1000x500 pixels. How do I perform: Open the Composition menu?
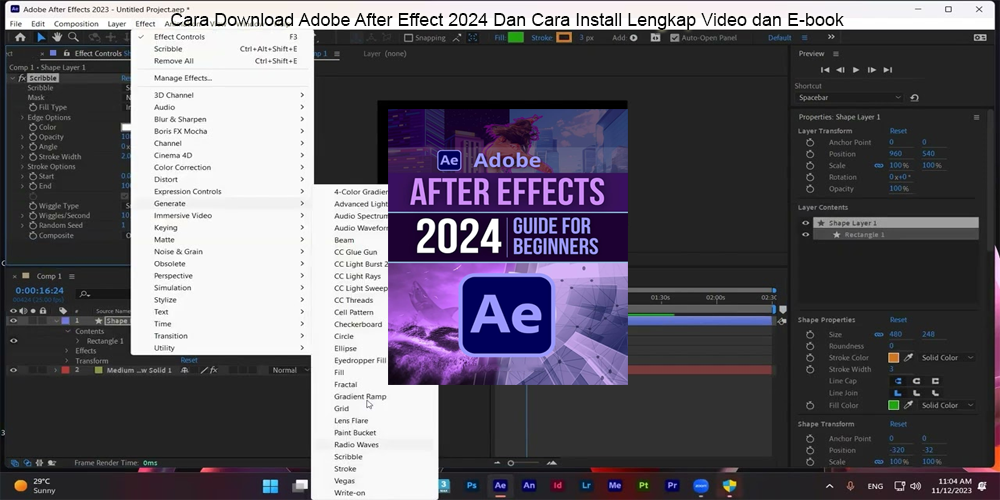coord(76,24)
